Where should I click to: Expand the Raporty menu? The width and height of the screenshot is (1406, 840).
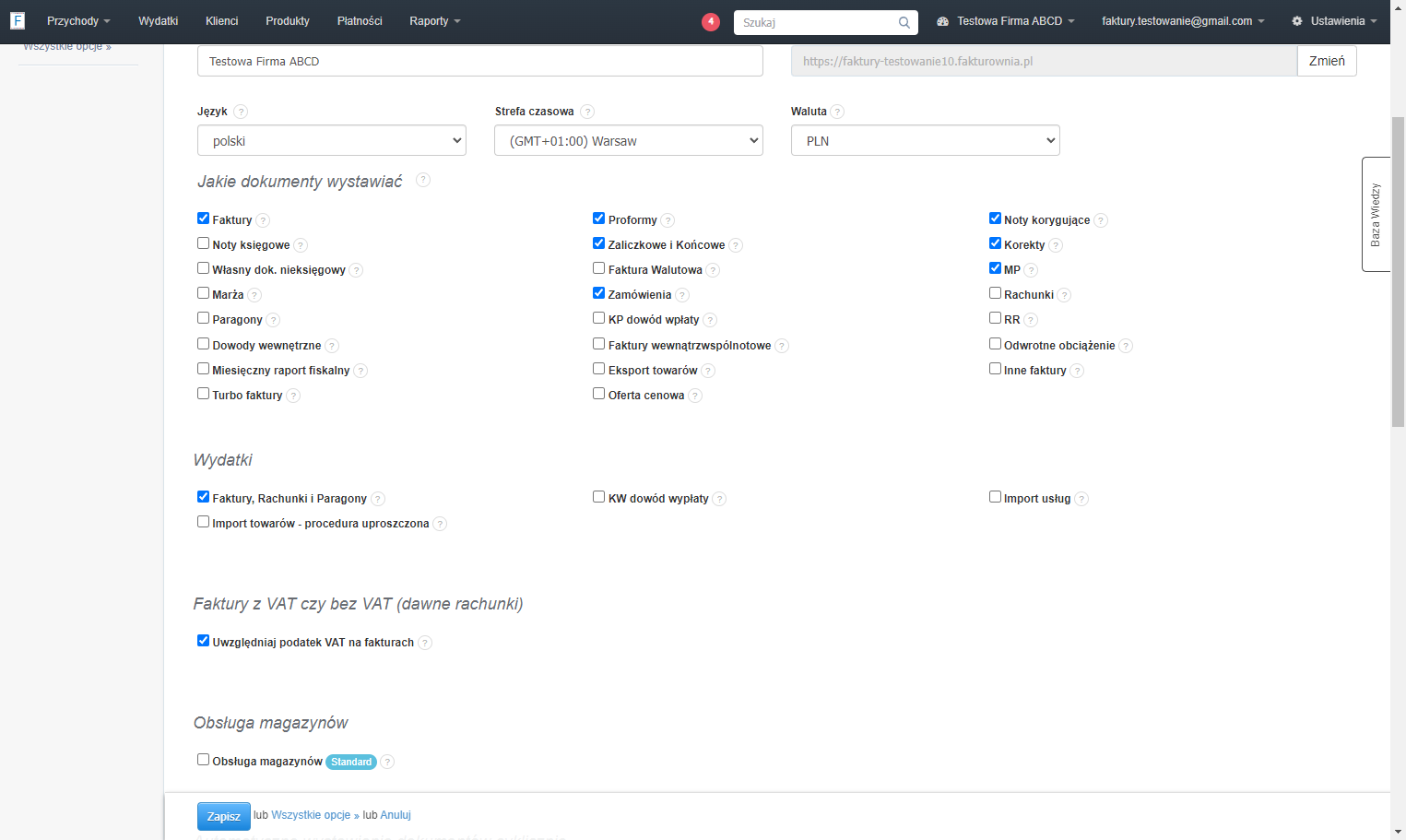coord(435,21)
